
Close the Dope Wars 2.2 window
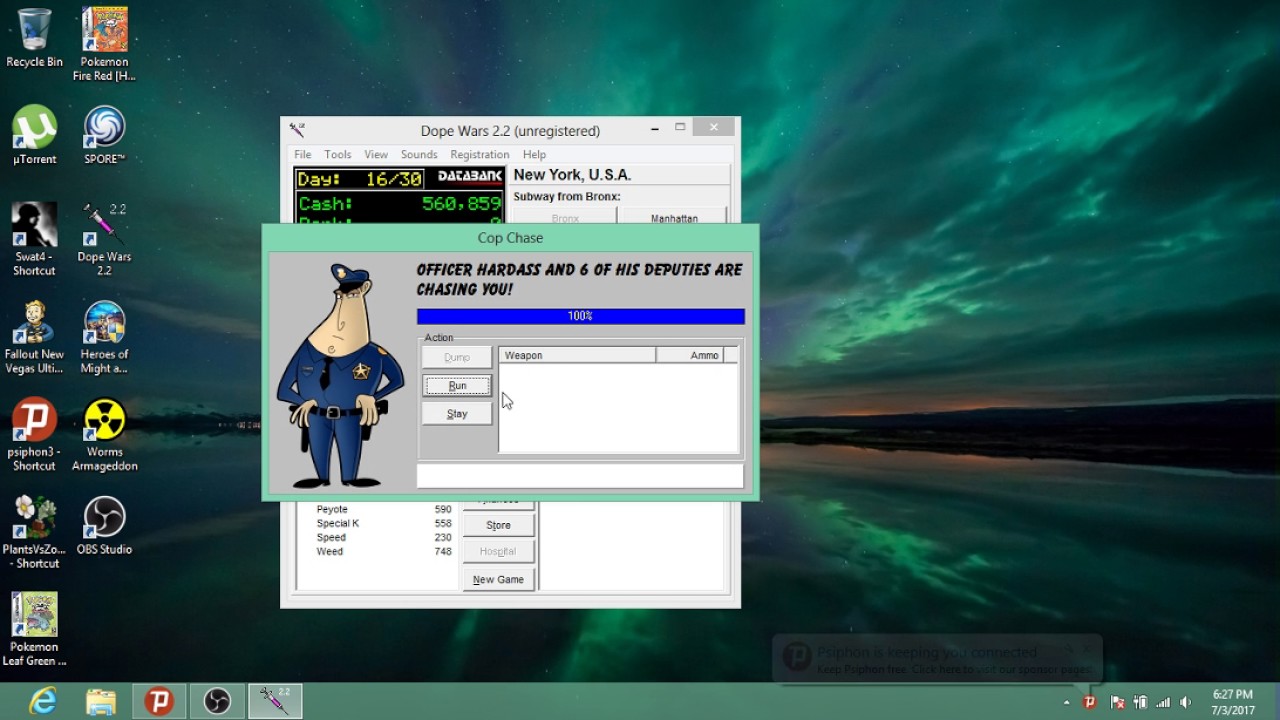click(x=713, y=127)
